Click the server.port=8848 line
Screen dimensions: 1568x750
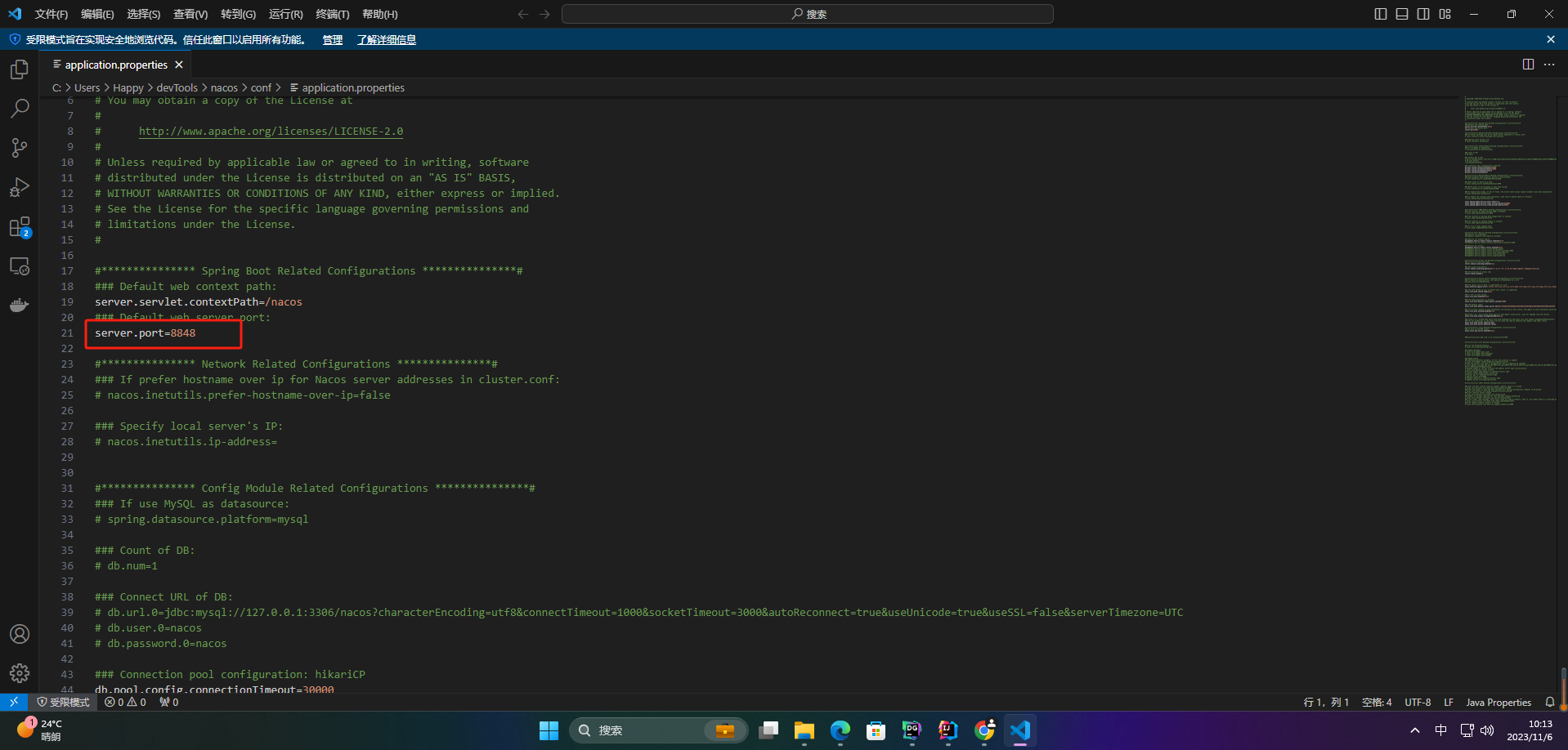(145, 333)
